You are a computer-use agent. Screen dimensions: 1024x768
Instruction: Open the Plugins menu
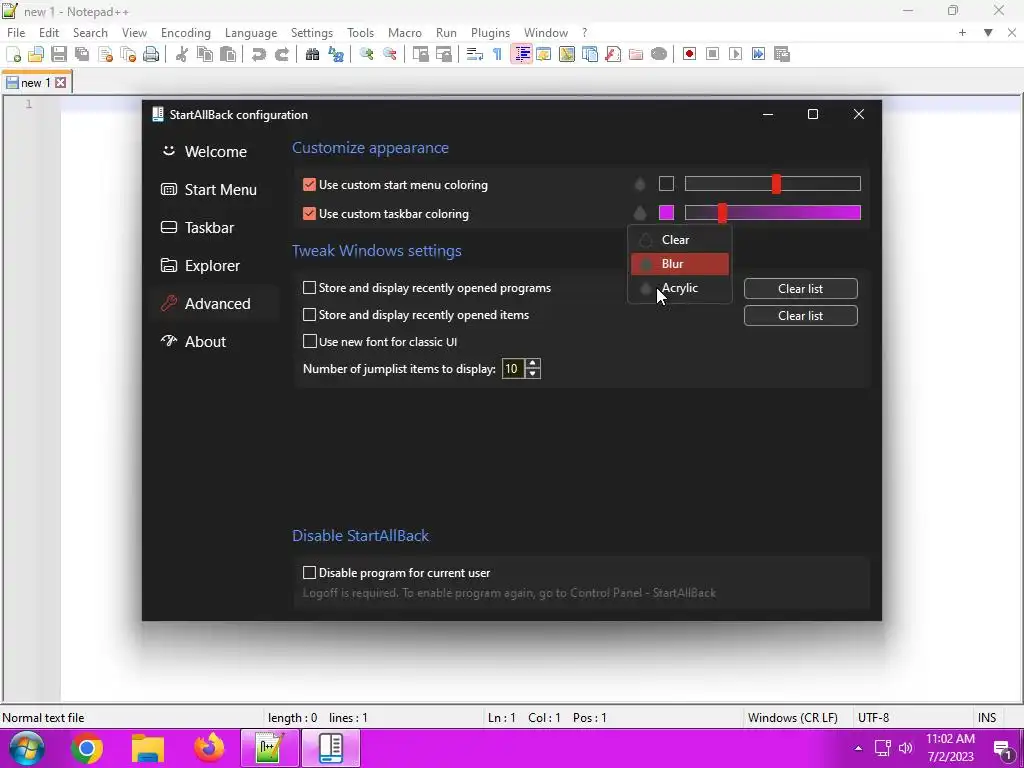pyautogui.click(x=490, y=33)
